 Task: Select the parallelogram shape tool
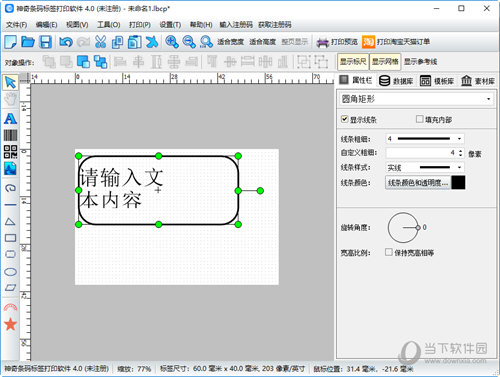click(10, 288)
